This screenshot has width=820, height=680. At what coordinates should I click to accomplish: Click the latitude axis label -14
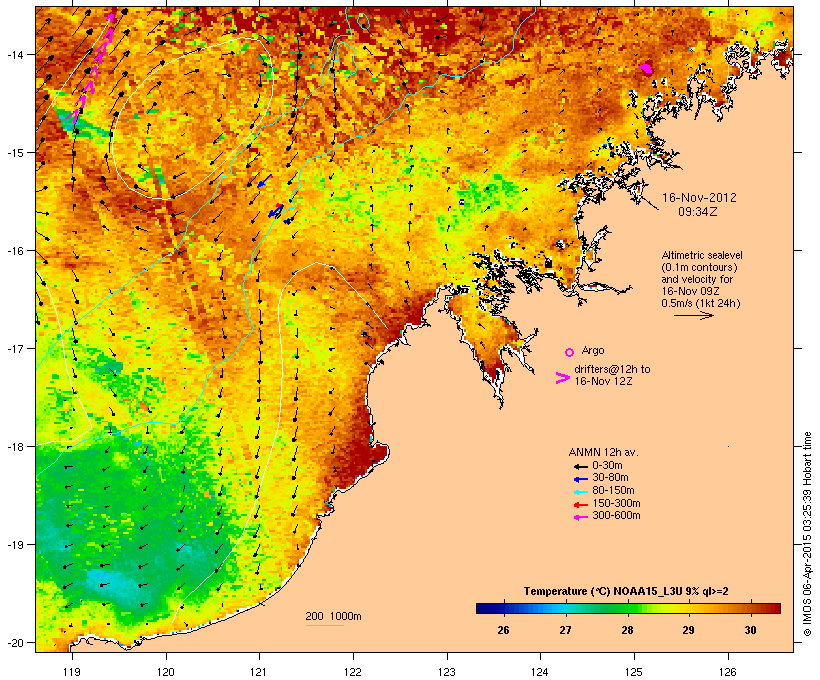tap(14, 54)
